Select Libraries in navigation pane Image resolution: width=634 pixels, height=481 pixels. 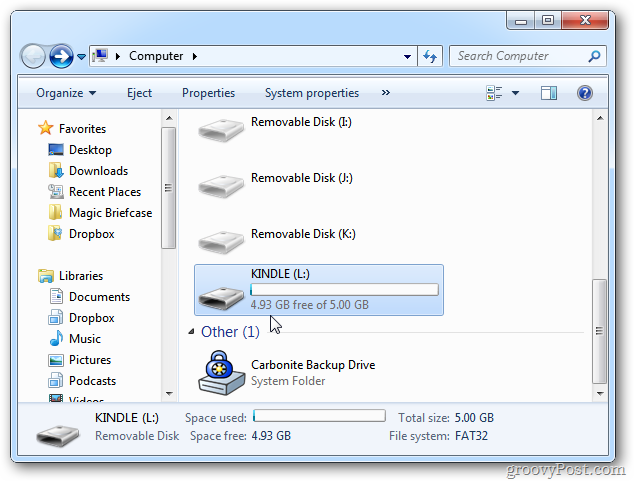point(81,276)
